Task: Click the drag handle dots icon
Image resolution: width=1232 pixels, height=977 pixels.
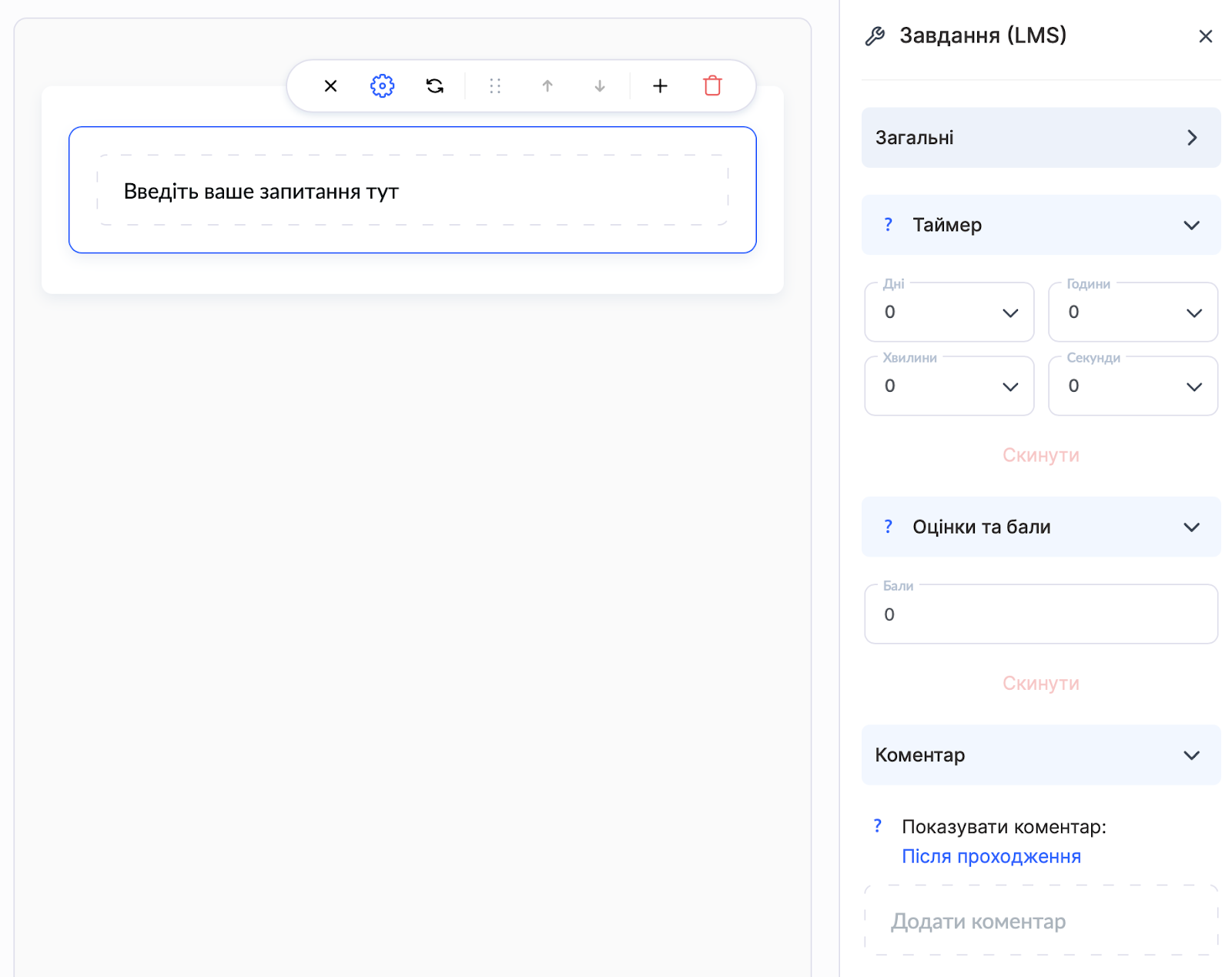Action: pyautogui.click(x=495, y=86)
